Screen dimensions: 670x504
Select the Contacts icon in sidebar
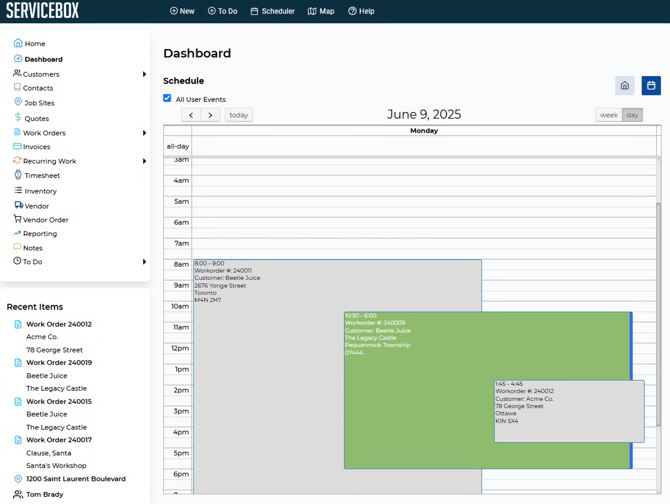(x=17, y=87)
